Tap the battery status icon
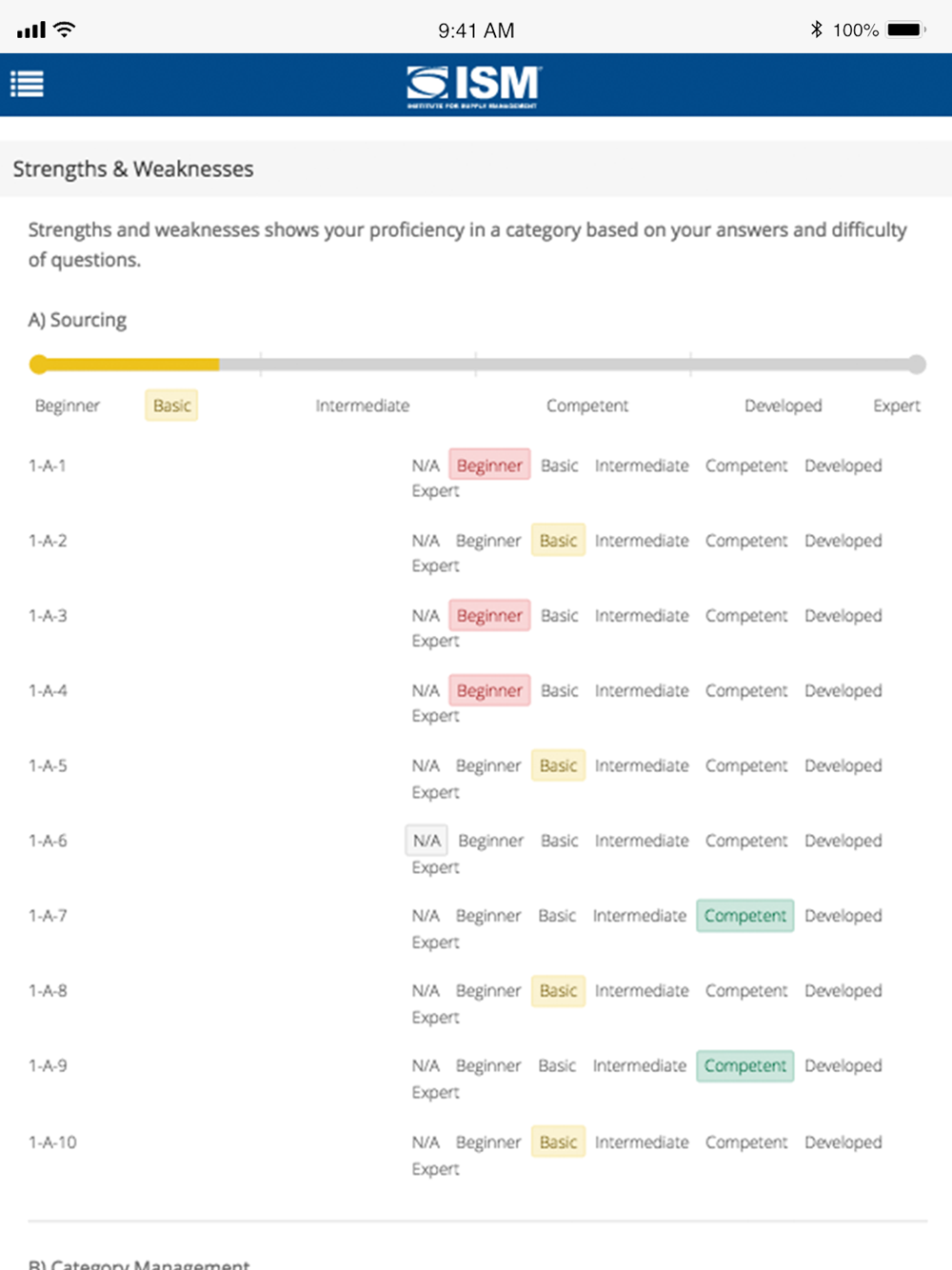Viewport: 952px width, 1270px height. point(905,30)
